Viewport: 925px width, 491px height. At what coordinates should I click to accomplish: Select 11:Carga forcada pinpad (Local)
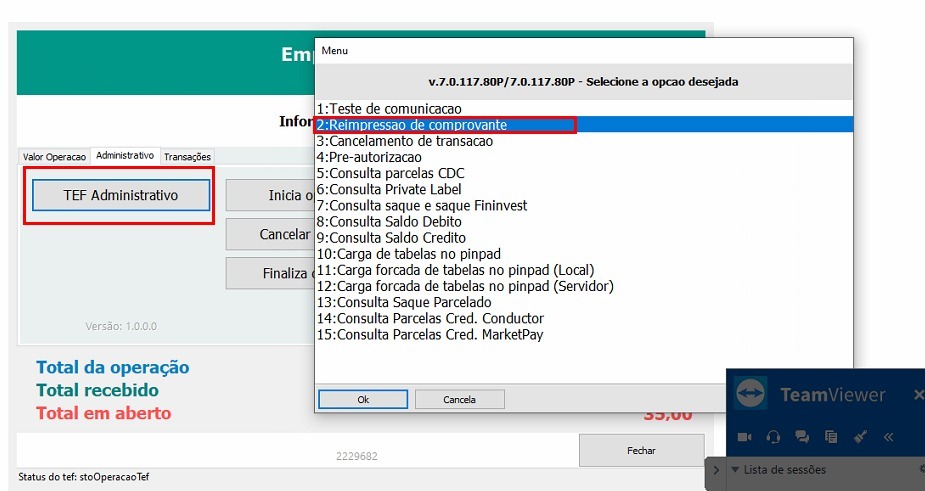(584, 270)
